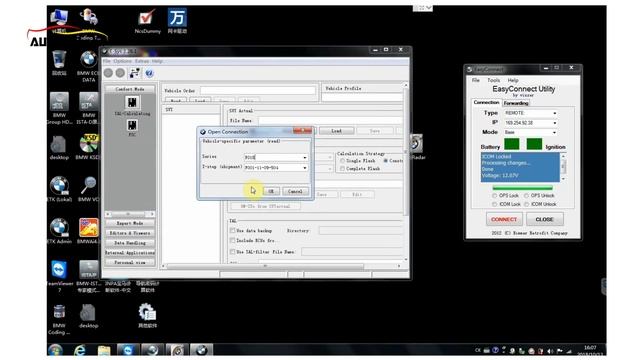Open file explorer folder in taskbar
The image size is (640, 360).
104,350
